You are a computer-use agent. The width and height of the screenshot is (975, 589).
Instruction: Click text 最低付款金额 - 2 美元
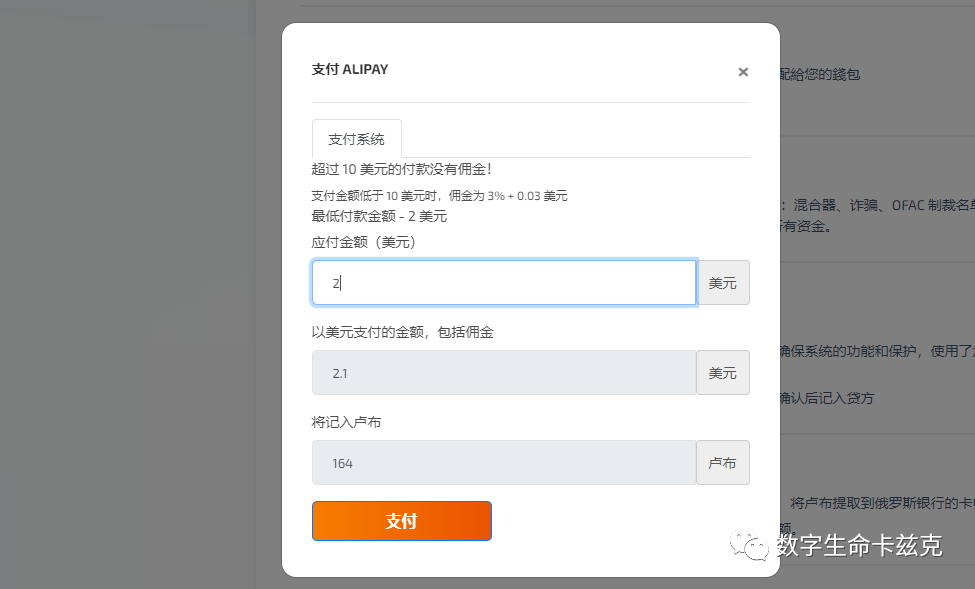[x=379, y=216]
